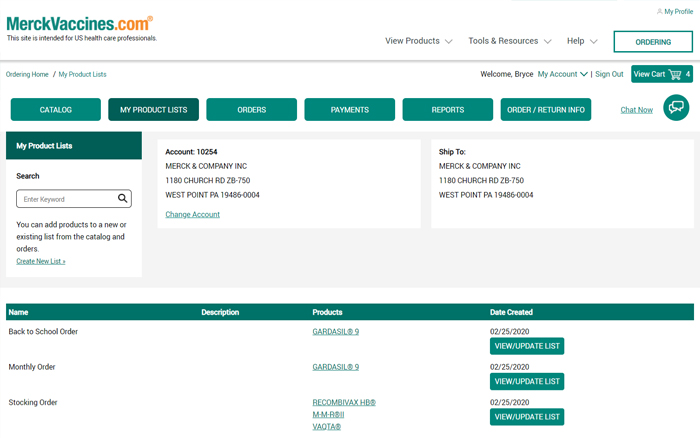The width and height of the screenshot is (700, 438).
Task: Open View Cart button
Action: (662, 74)
